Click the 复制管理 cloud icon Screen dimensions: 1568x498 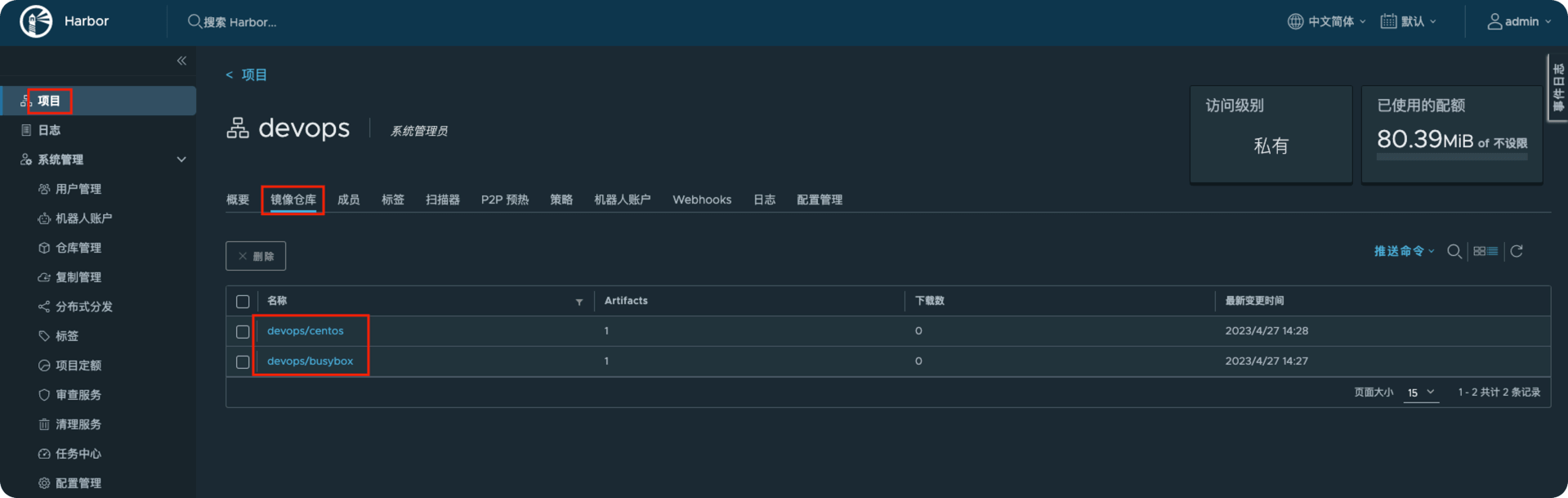tap(44, 277)
